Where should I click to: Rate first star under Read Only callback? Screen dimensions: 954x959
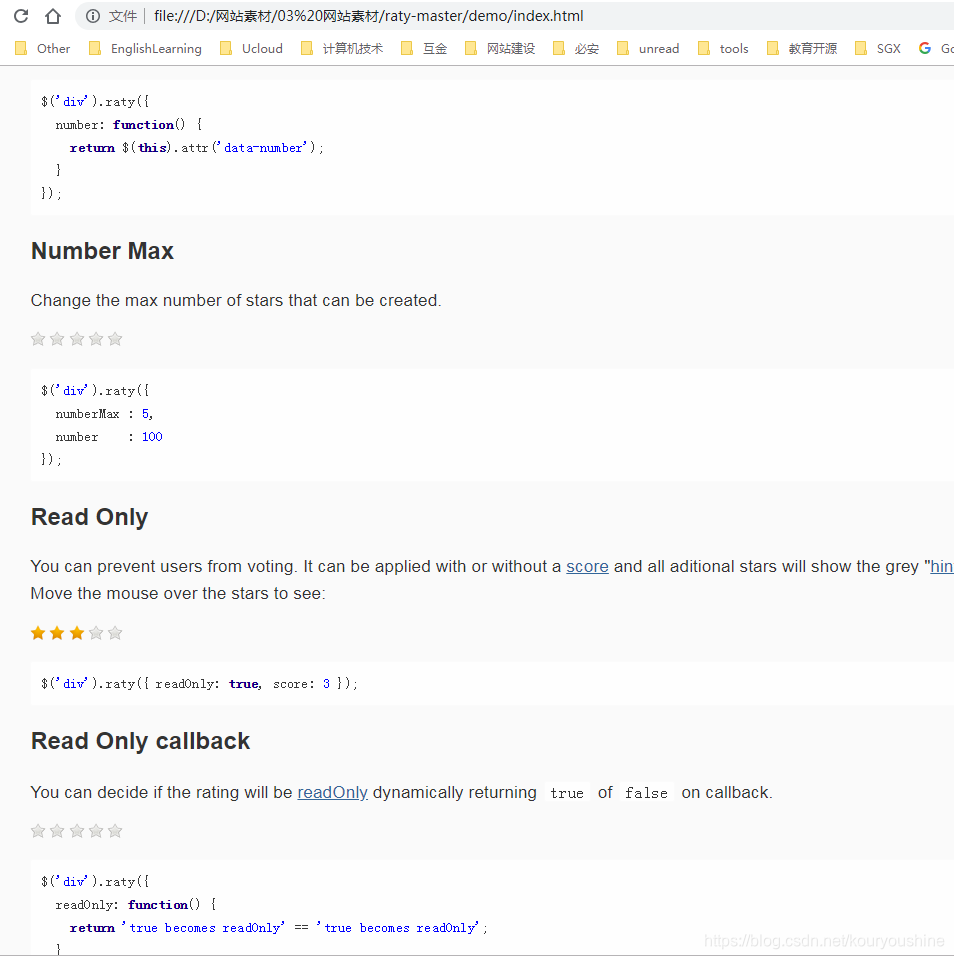click(x=38, y=831)
